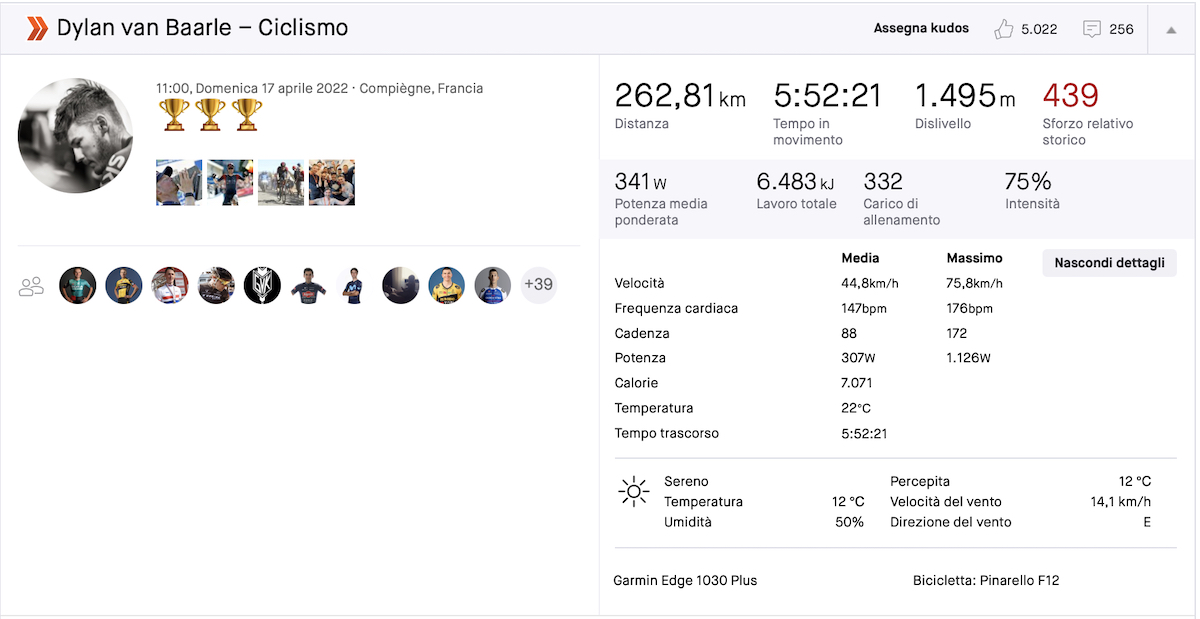Screen dimensions: 1200x619
Task: Open Dylan van Baarle's profile picture
Action: pos(76,135)
